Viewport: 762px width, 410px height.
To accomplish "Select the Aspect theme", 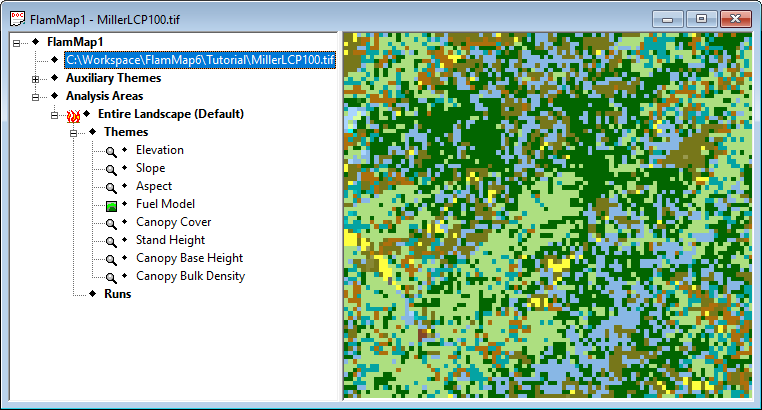I will click(154, 186).
